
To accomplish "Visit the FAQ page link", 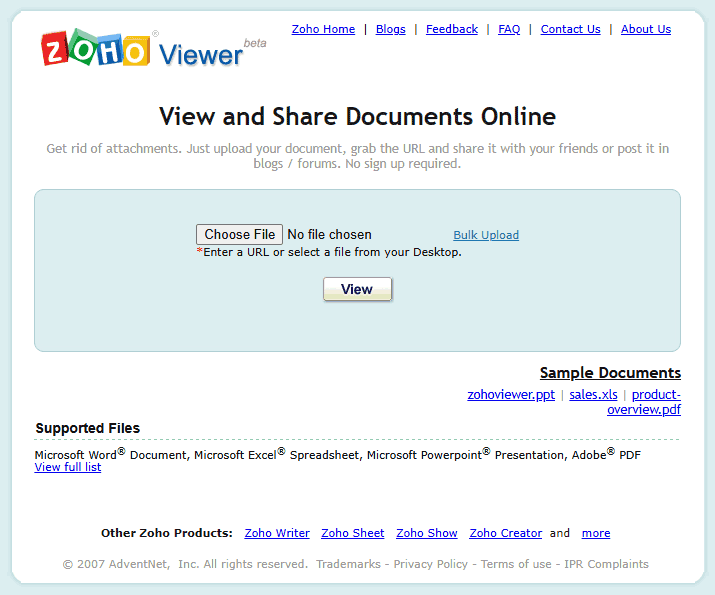I will [x=509, y=29].
